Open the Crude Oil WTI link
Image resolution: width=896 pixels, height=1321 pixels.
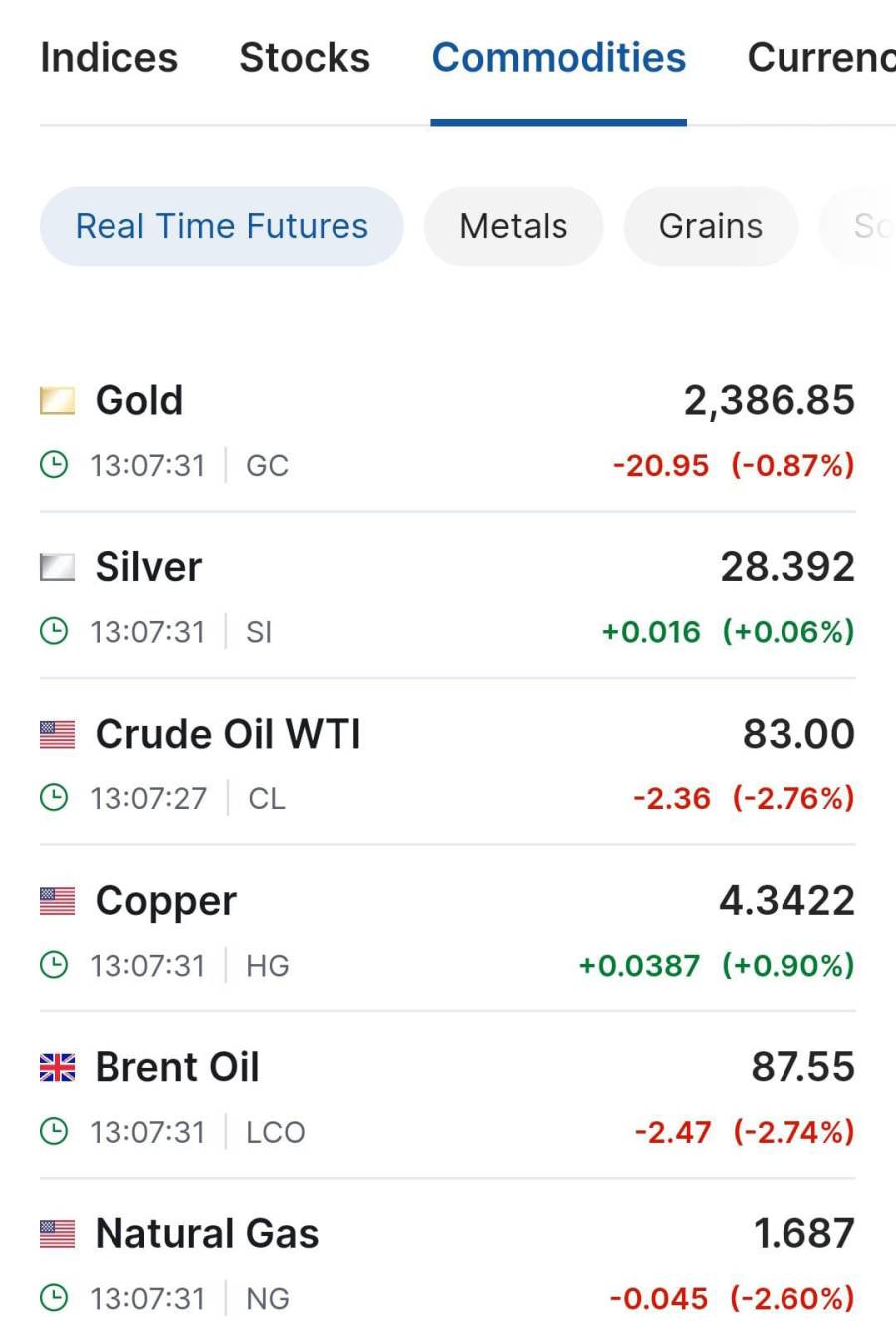point(228,734)
